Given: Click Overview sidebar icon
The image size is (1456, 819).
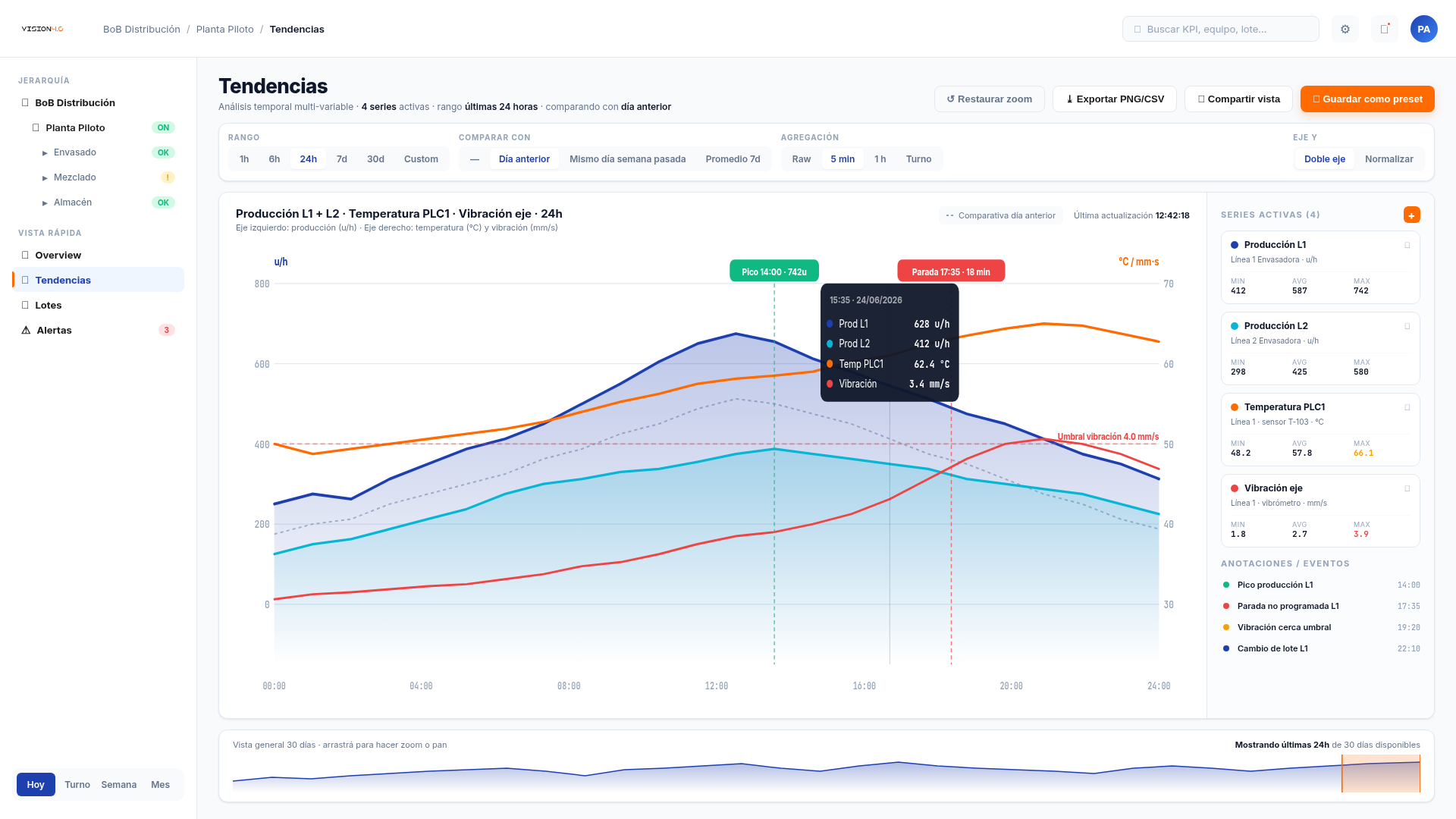Looking at the screenshot, I should pyautogui.click(x=25, y=255).
